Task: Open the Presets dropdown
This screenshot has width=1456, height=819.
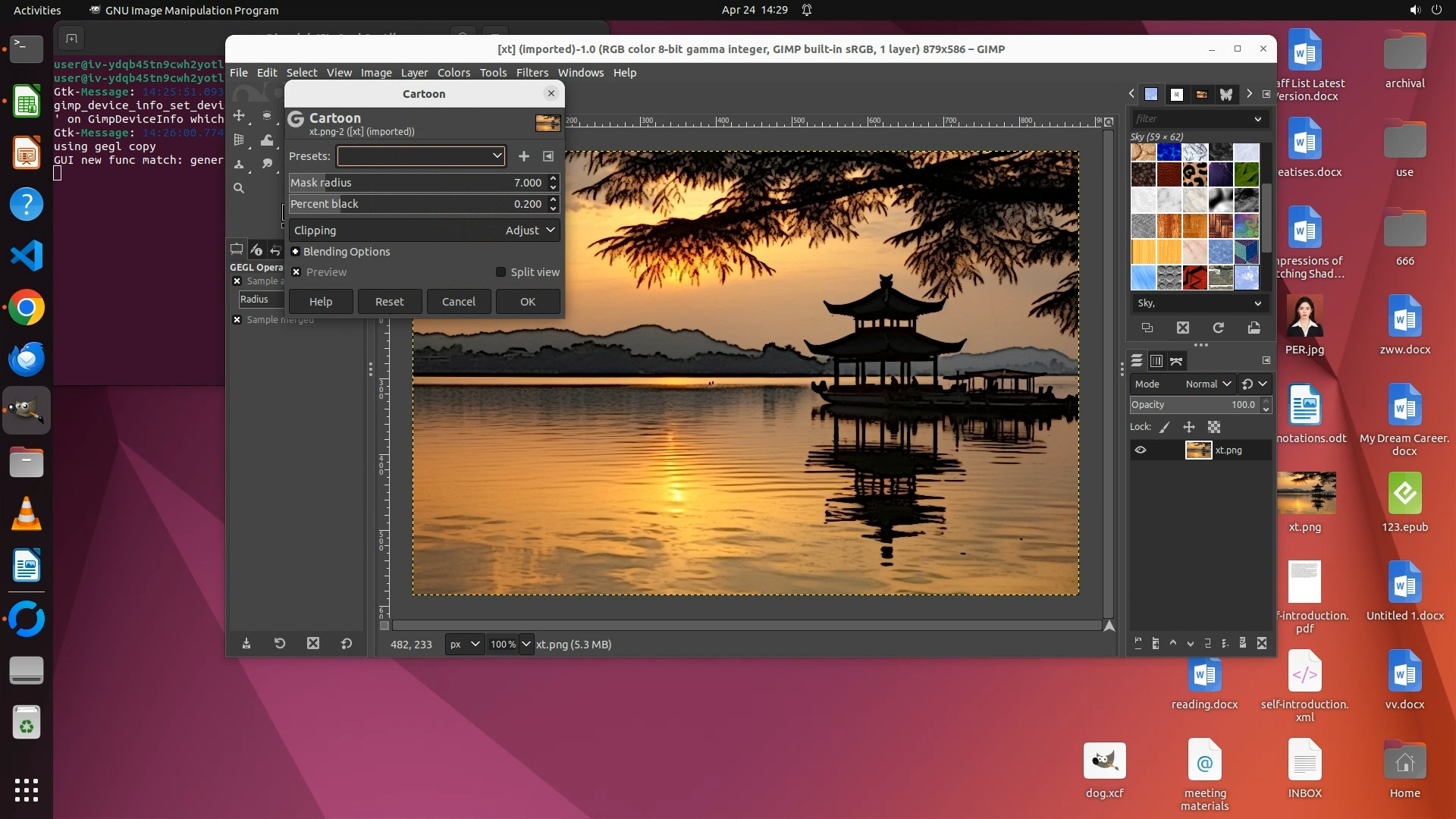Action: (x=421, y=156)
